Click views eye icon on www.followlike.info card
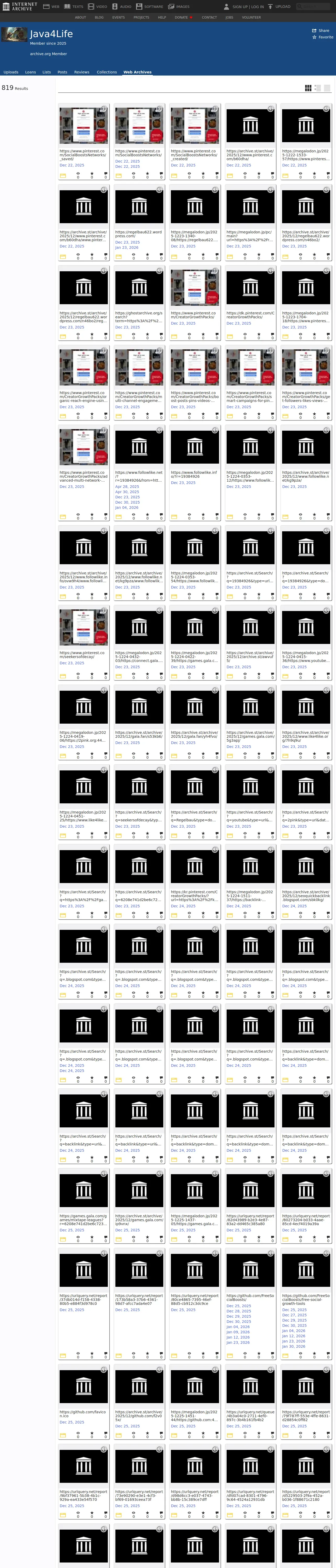 189,515
